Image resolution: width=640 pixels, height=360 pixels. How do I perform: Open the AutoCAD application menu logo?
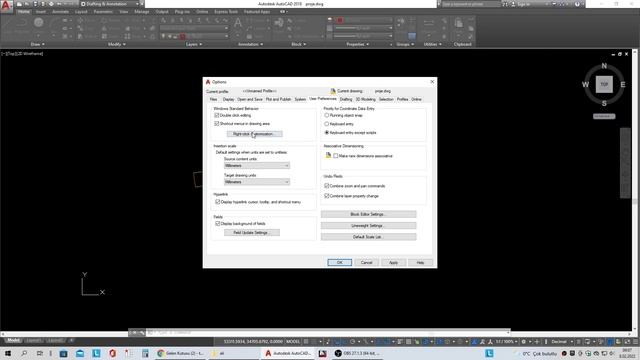tap(6, 5)
